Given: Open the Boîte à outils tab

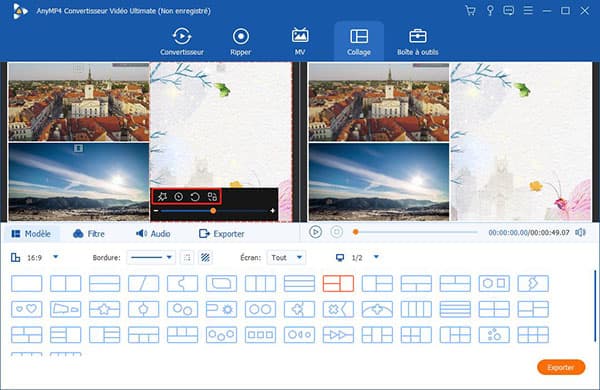Looking at the screenshot, I should pos(417,41).
